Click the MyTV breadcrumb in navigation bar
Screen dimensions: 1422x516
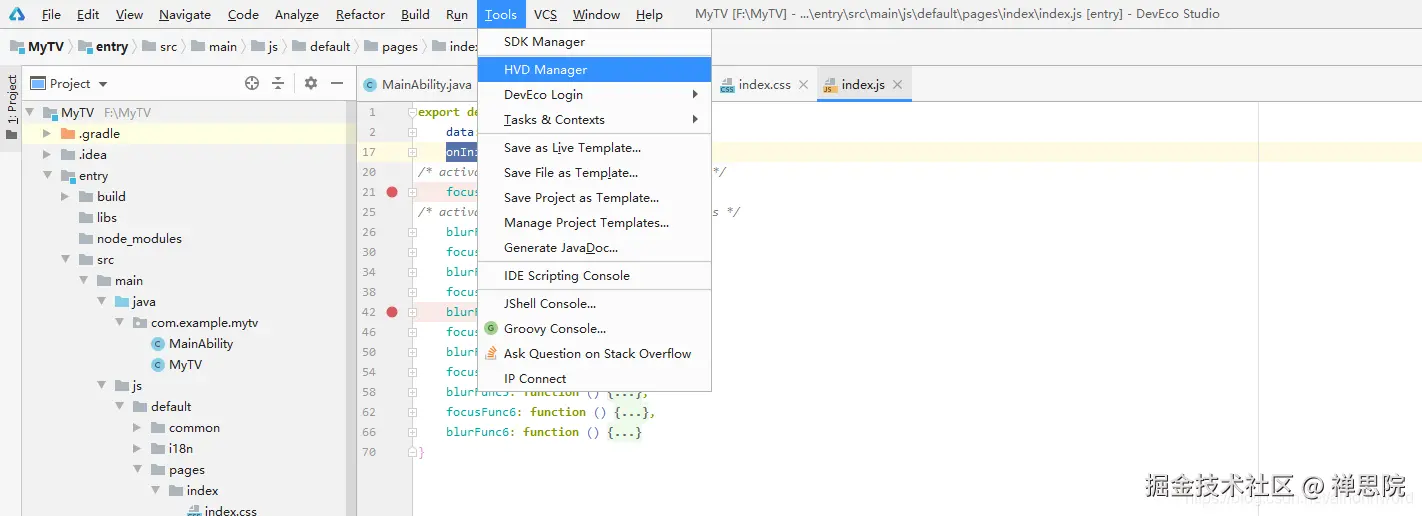[37, 47]
